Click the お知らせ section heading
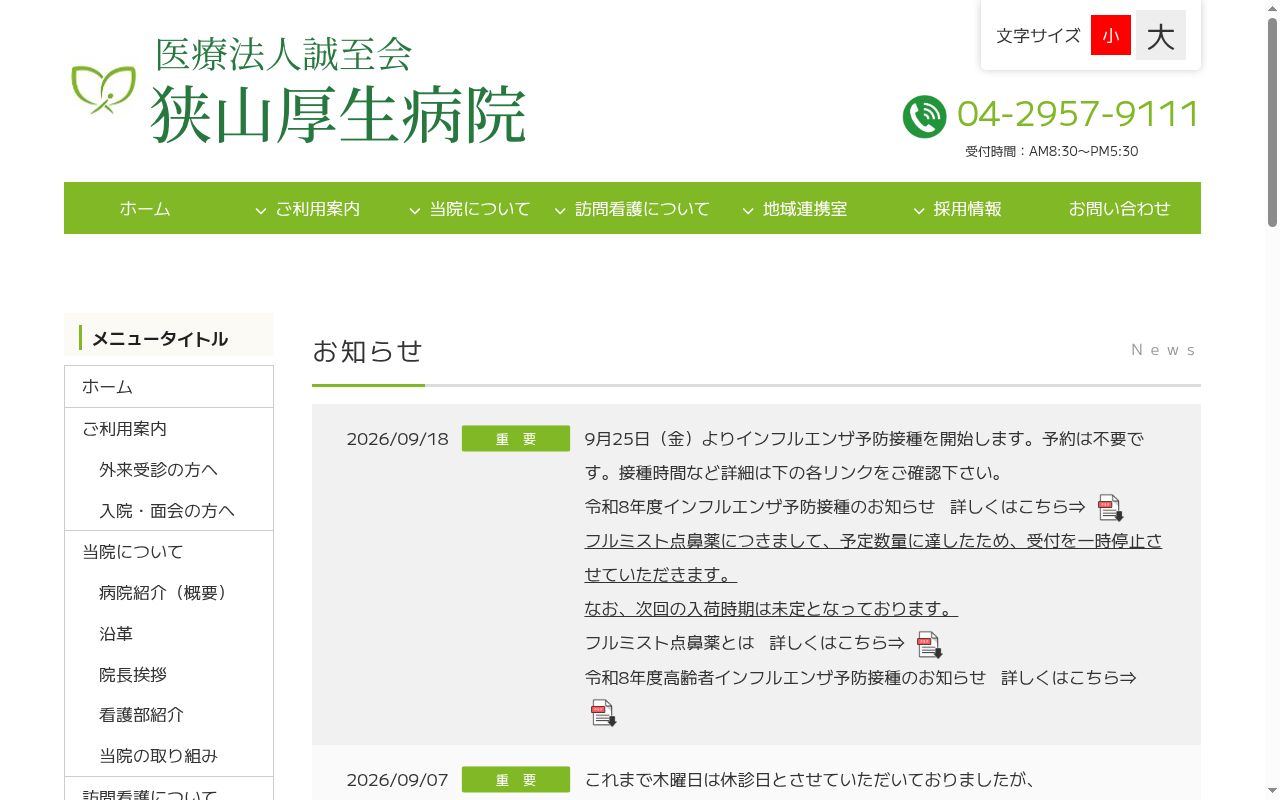 [367, 351]
